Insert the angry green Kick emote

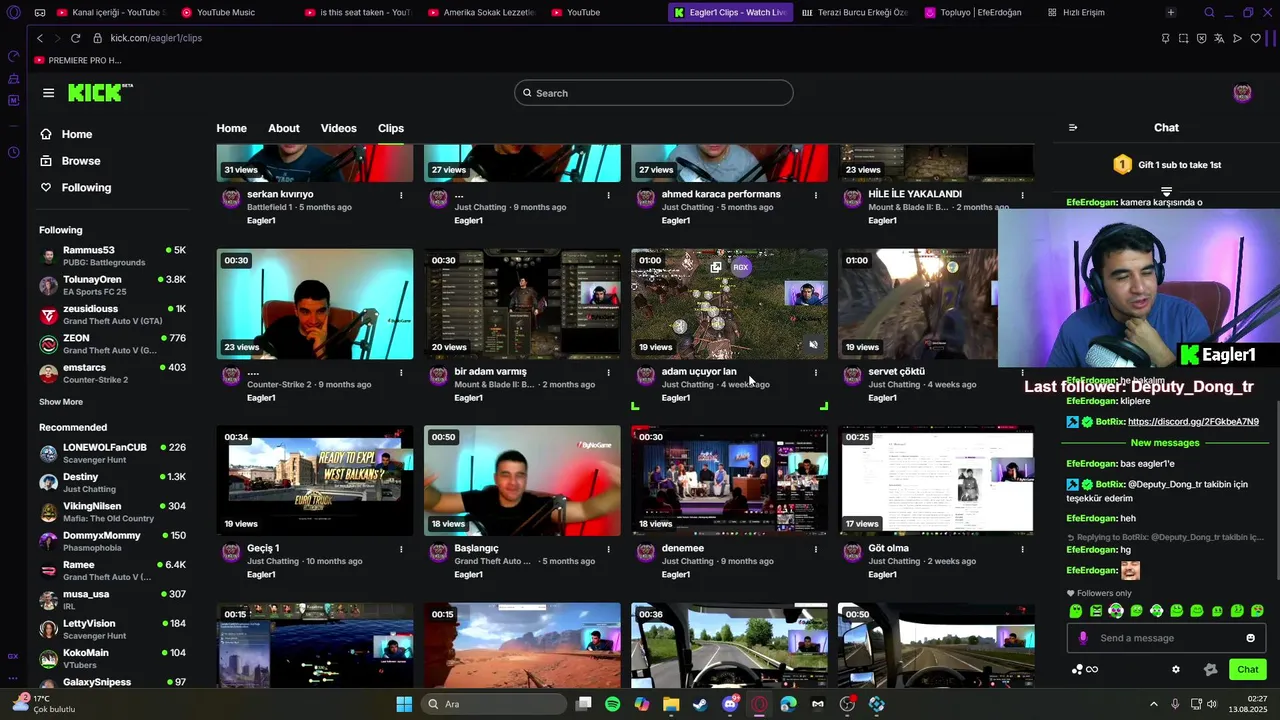(1096, 610)
